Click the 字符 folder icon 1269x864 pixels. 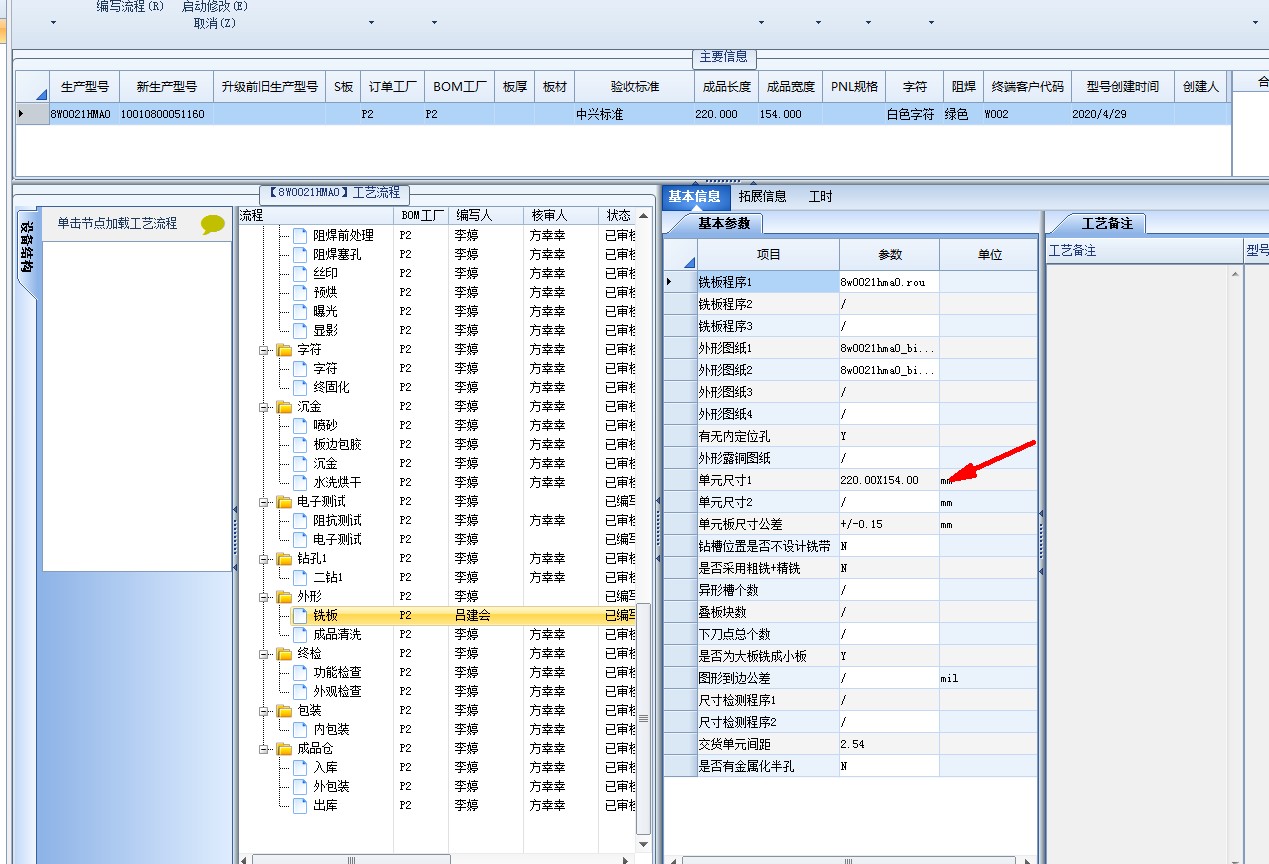[284, 350]
